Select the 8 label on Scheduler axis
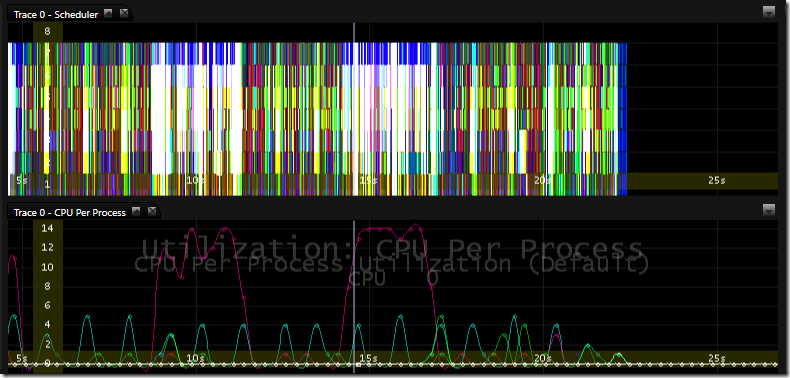The width and height of the screenshot is (790, 378). pyautogui.click(x=47, y=32)
